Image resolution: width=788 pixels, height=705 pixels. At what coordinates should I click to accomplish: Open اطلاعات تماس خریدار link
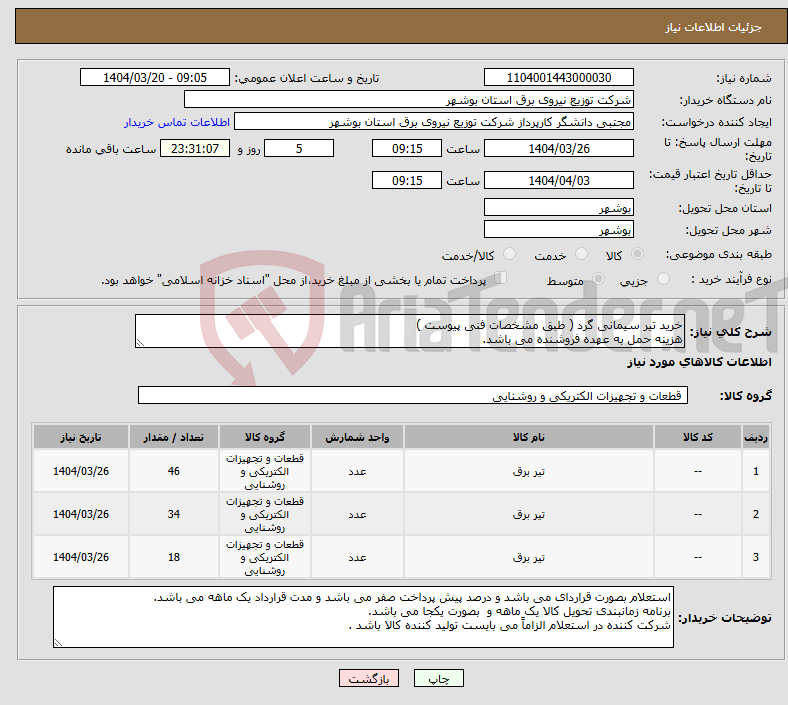point(177,122)
